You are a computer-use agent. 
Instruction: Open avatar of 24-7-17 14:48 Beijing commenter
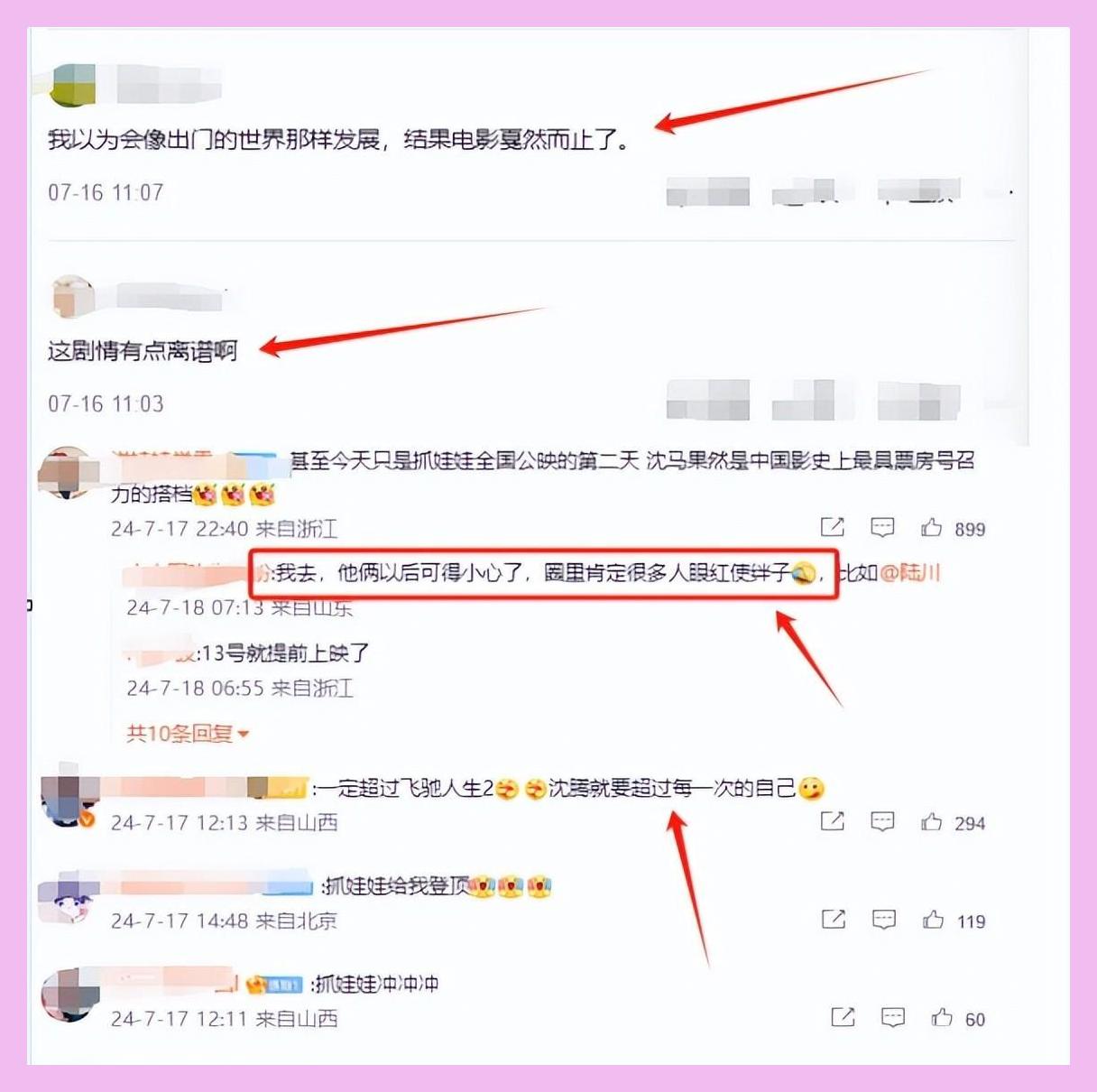66,898
